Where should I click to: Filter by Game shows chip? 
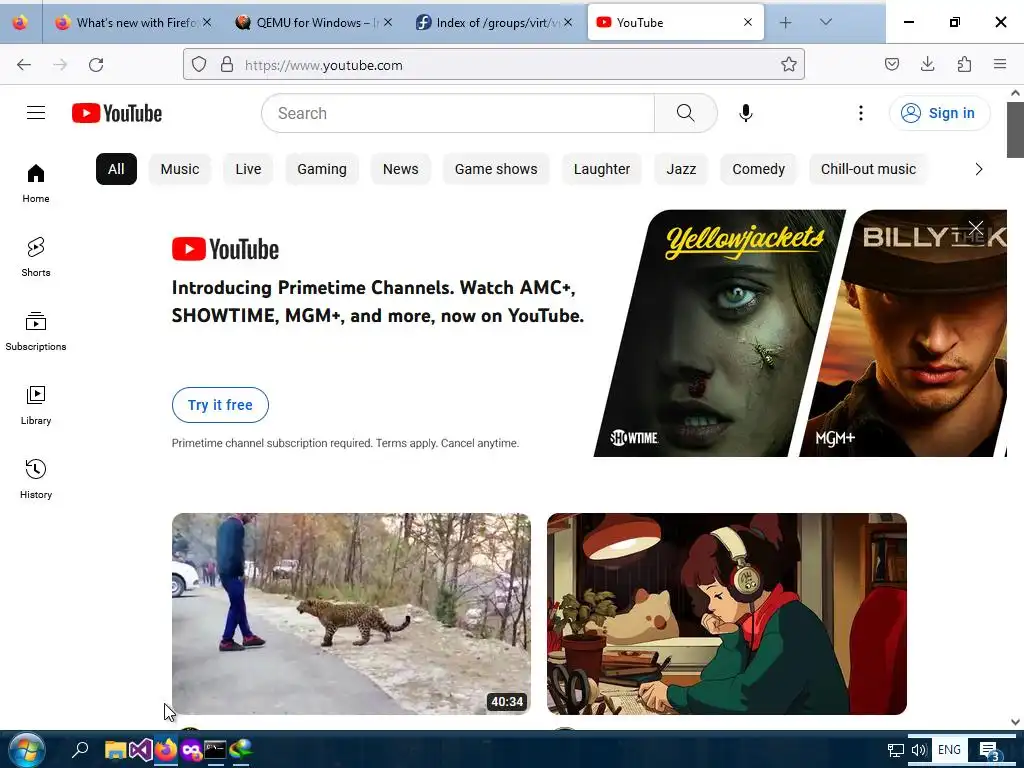[x=496, y=169]
